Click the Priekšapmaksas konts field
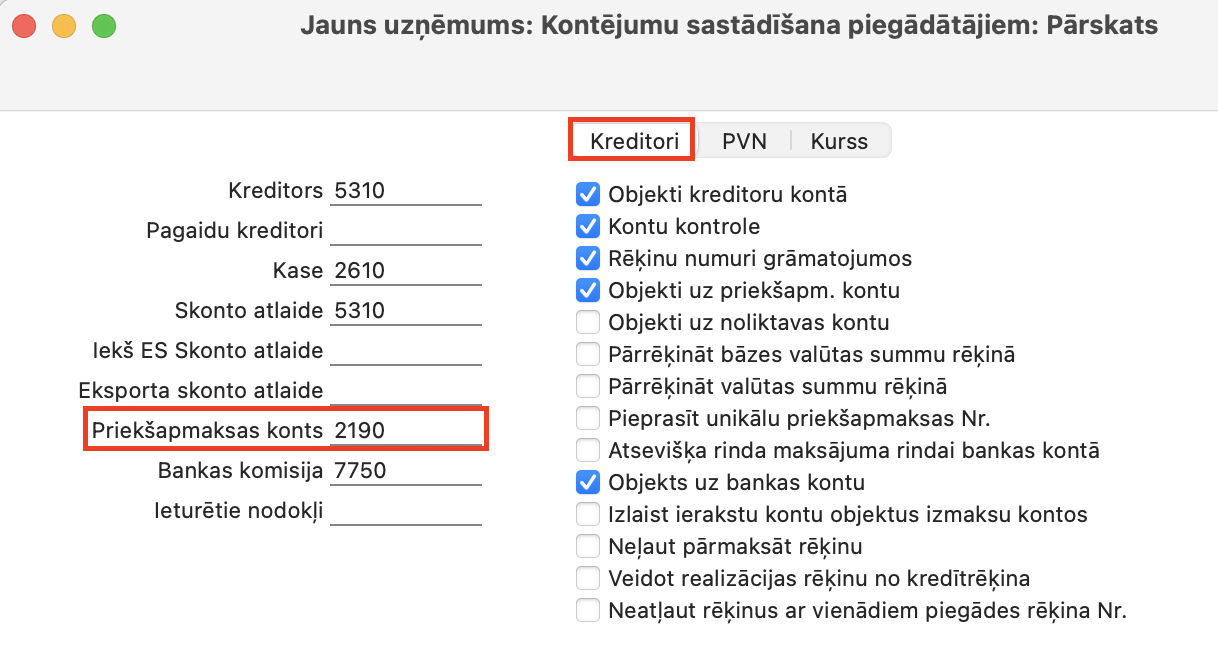 (405, 431)
